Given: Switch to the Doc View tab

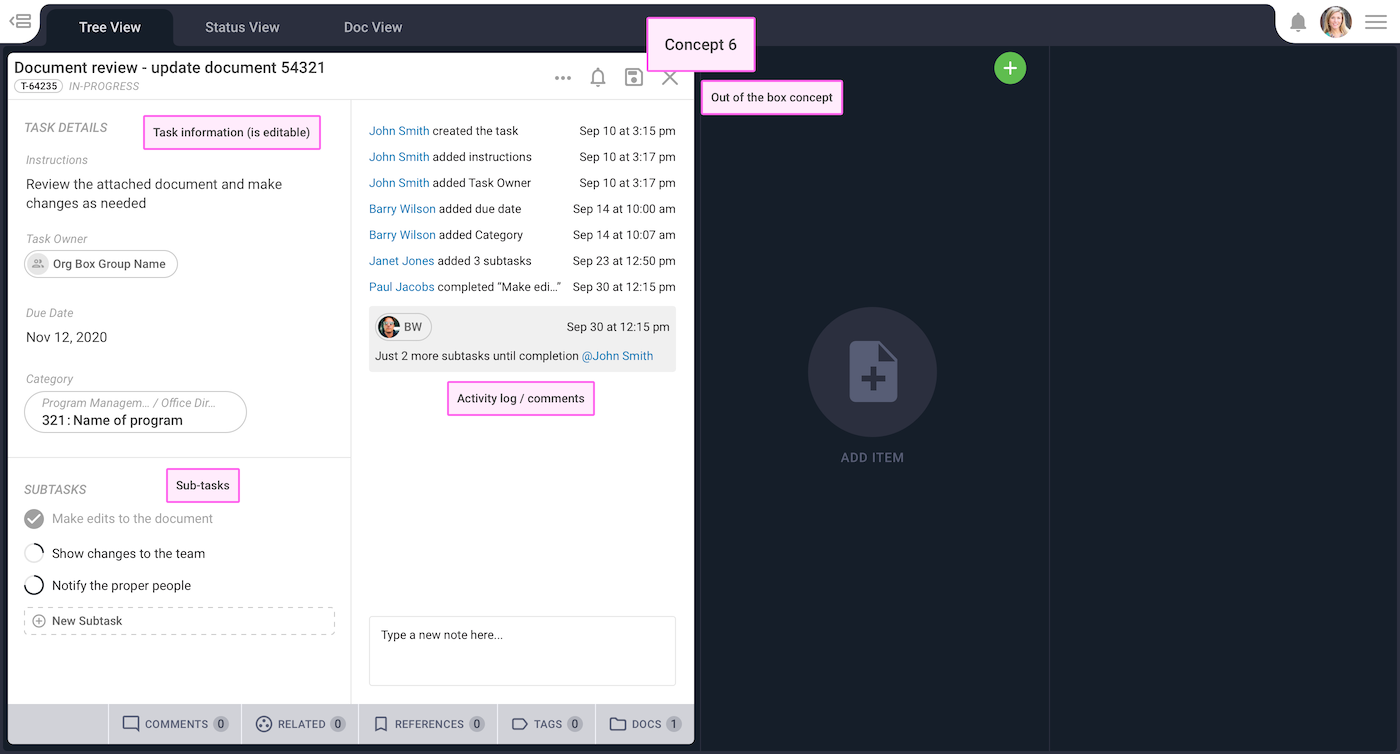Looking at the screenshot, I should [373, 27].
